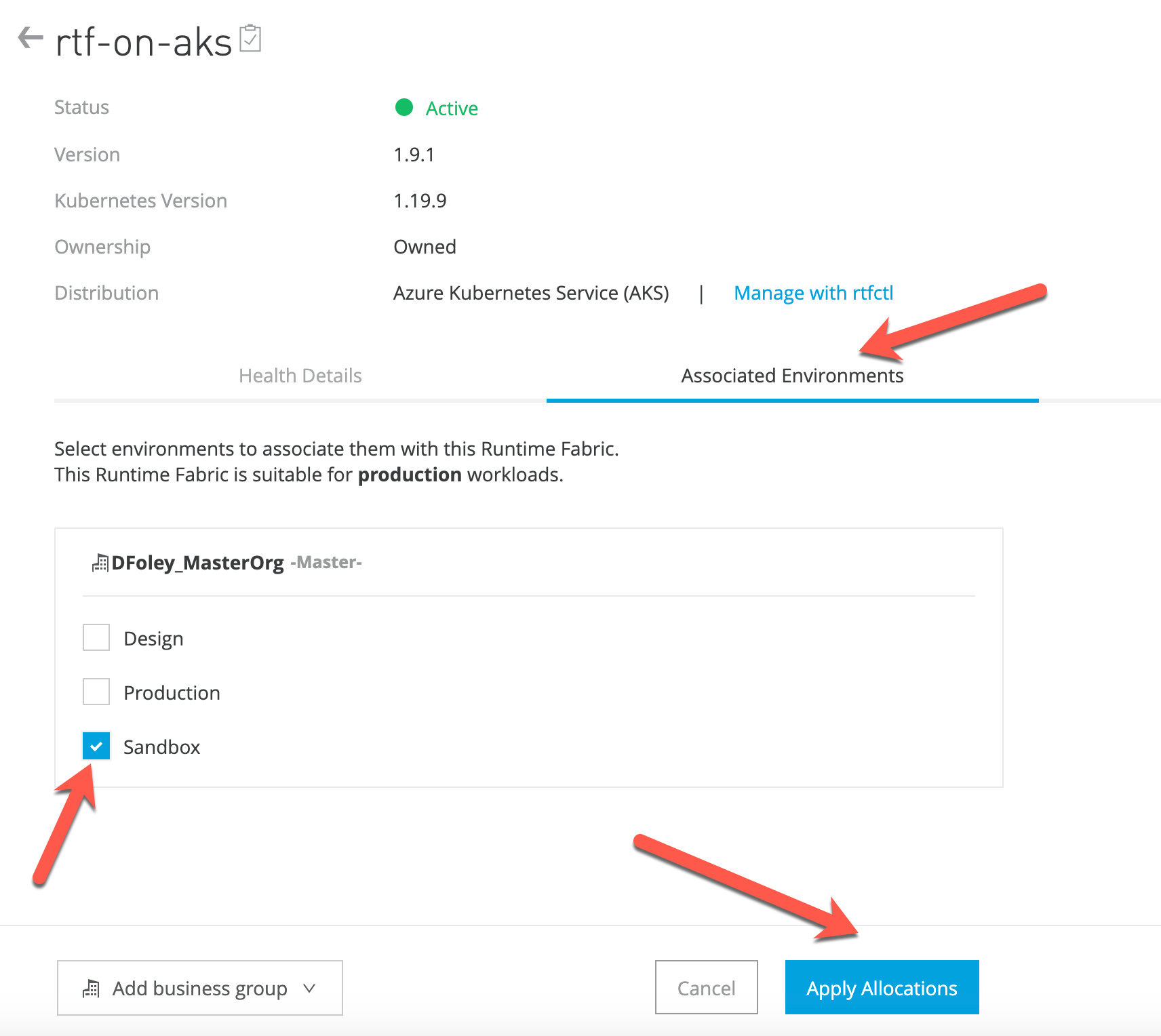Click the Design label text
This screenshot has width=1161, height=1036.
pyautogui.click(x=153, y=639)
